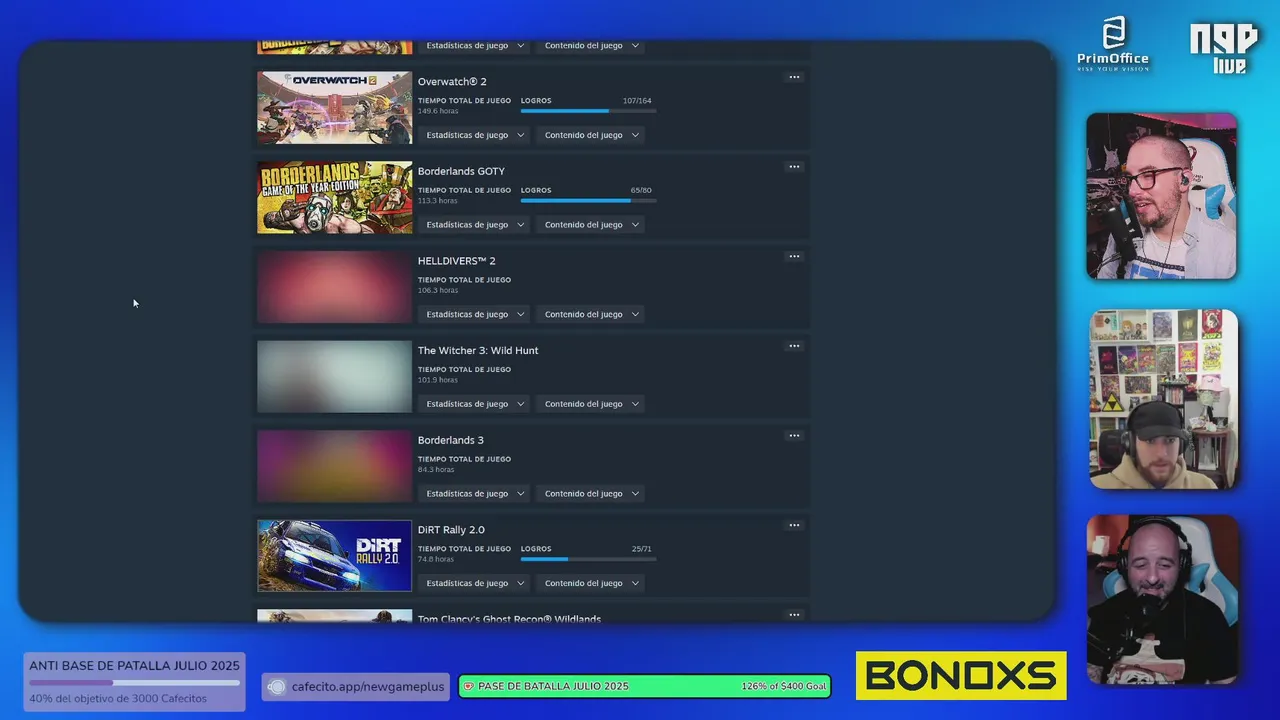Click the blurred Borderlands 3 cover image

click(x=334, y=466)
